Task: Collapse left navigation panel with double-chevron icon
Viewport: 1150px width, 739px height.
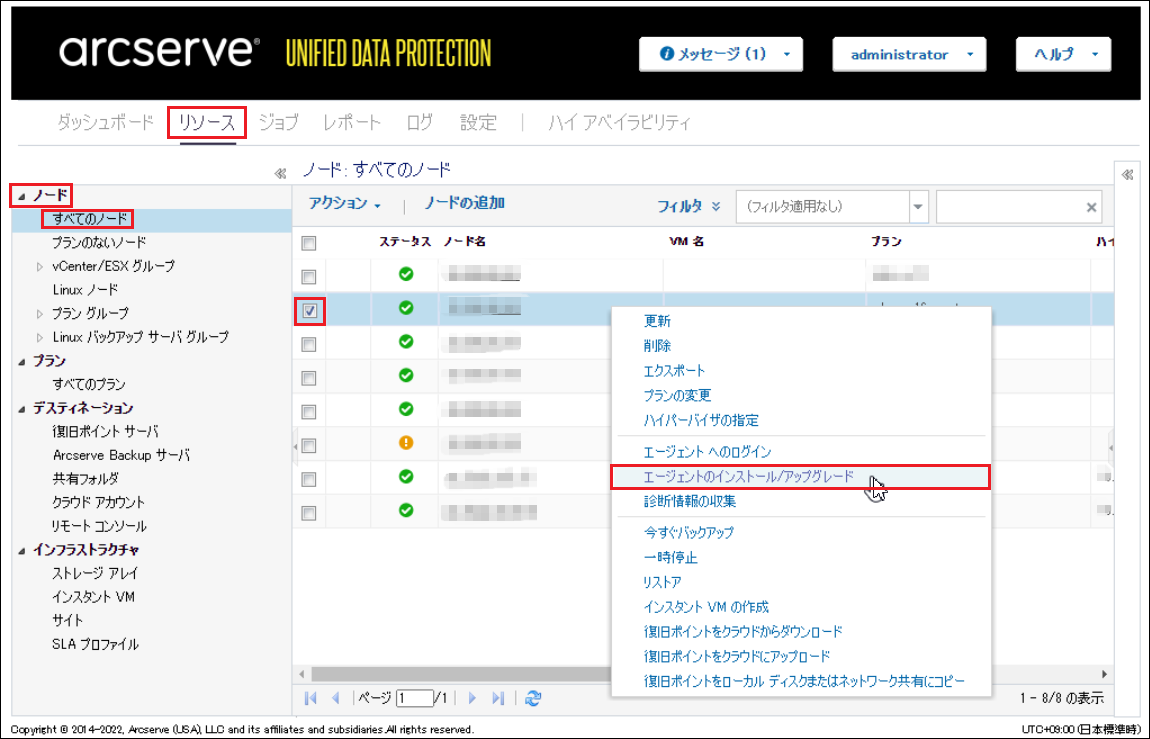Action: (x=281, y=173)
